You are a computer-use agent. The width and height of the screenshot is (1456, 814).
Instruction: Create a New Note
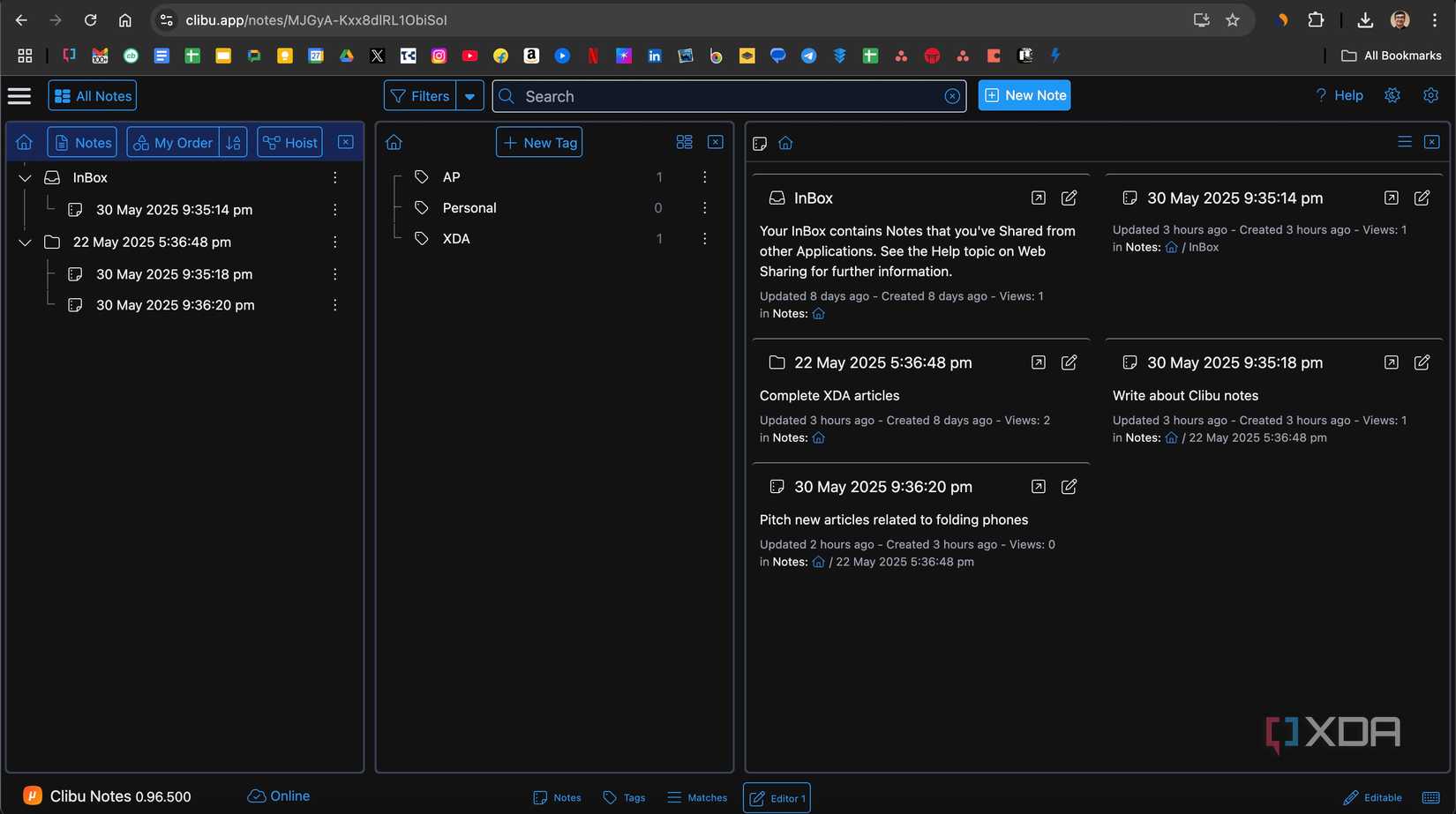(x=1024, y=95)
